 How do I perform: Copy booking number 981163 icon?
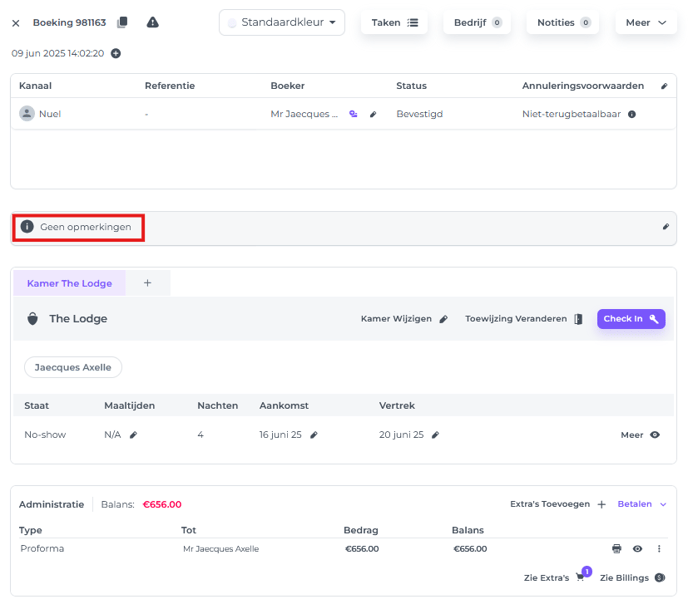(x=122, y=22)
